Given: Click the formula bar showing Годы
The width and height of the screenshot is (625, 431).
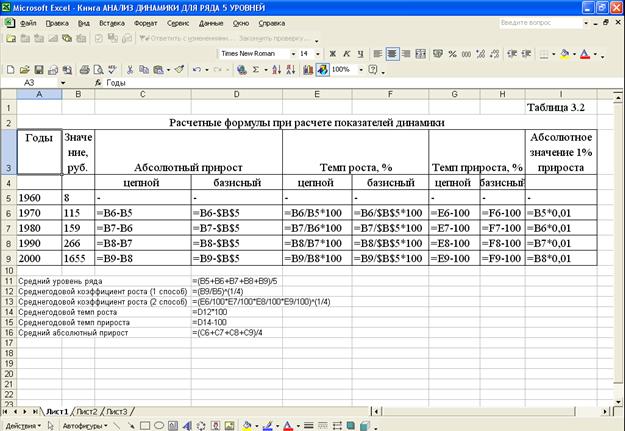Looking at the screenshot, I should pyautogui.click(x=359, y=83).
